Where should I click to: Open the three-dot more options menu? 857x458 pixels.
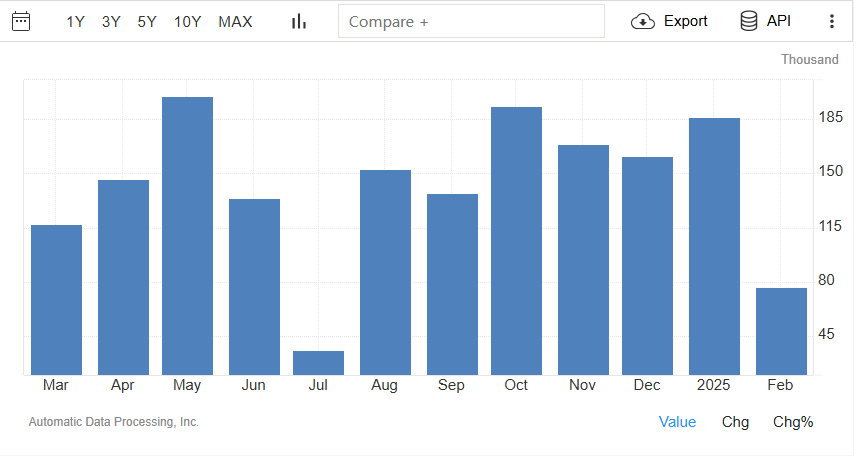coord(831,21)
